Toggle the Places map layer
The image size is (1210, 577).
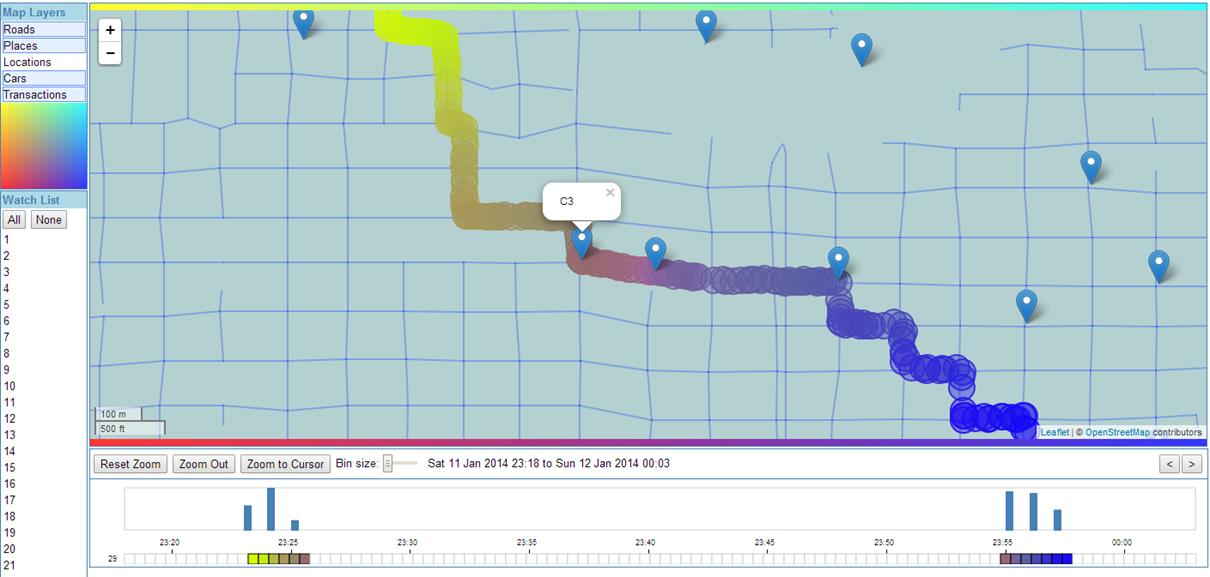[x=43, y=46]
